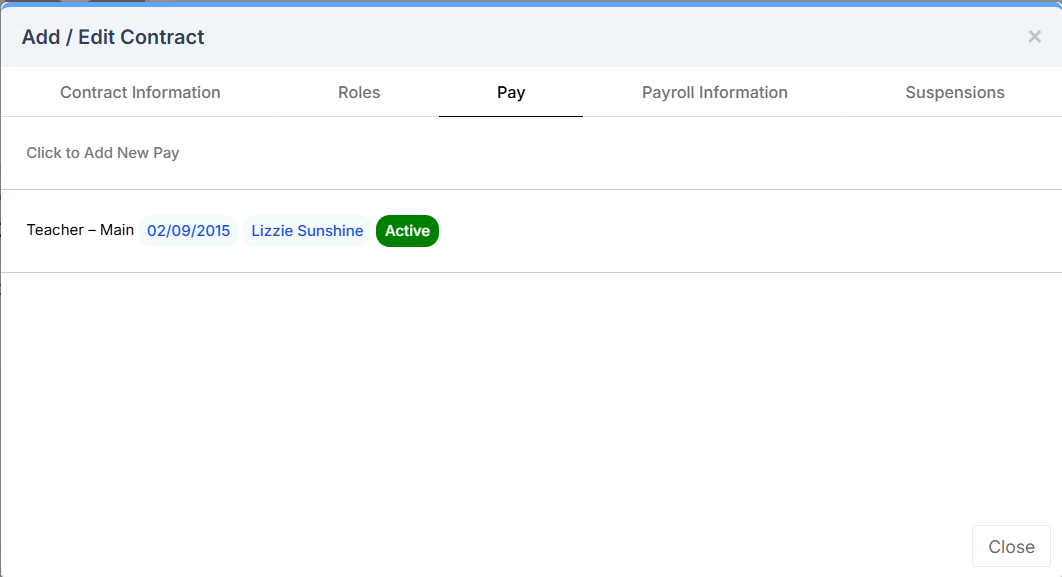This screenshot has width=1062, height=577.
Task: Click the footer area left of Close button
Action: [x=500, y=546]
